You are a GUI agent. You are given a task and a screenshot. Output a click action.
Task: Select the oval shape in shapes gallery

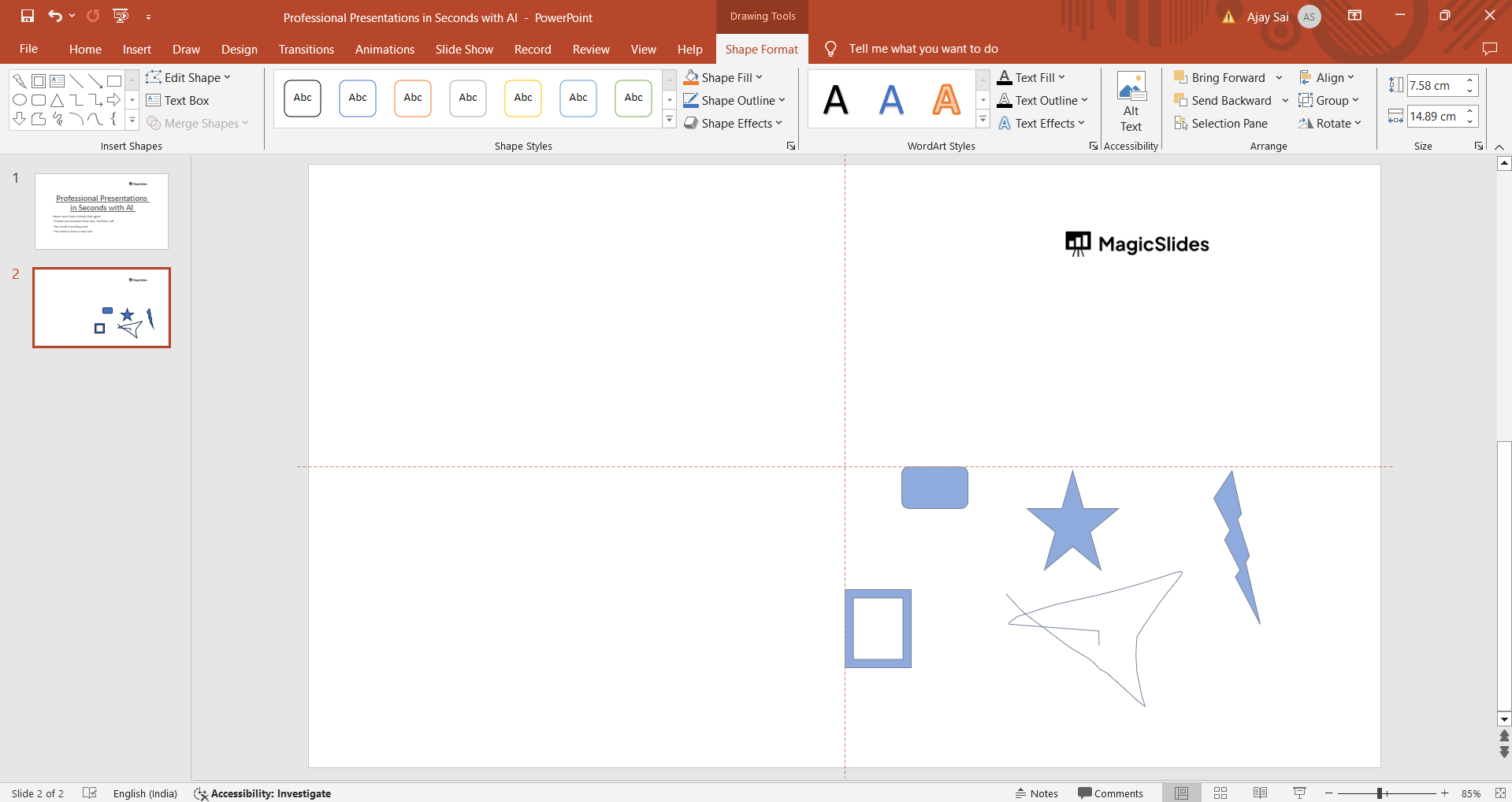[20, 100]
